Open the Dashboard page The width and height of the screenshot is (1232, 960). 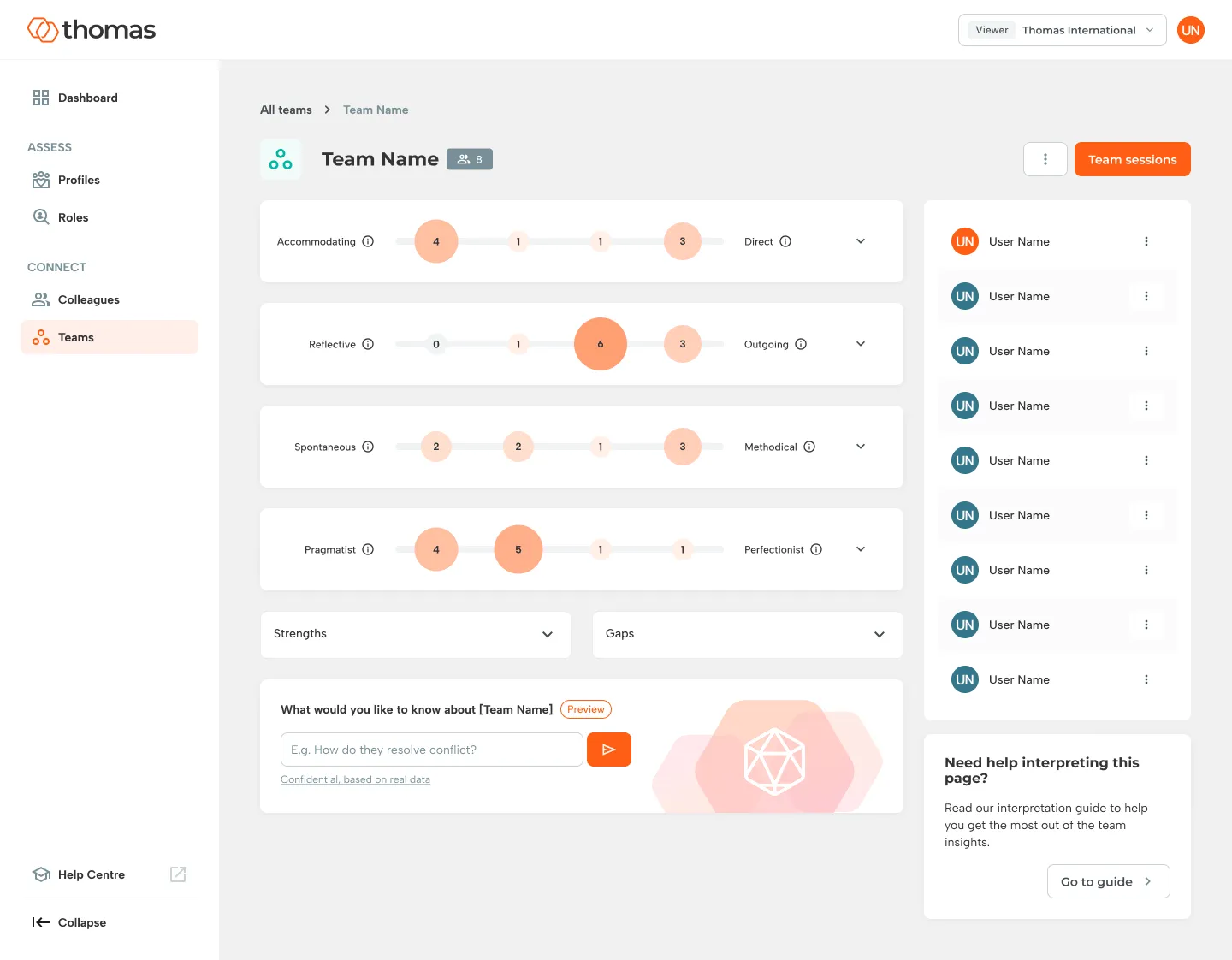[110, 98]
